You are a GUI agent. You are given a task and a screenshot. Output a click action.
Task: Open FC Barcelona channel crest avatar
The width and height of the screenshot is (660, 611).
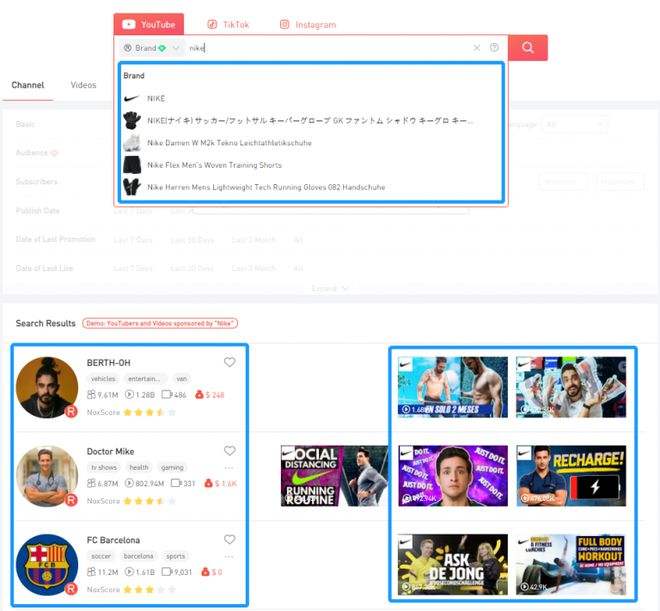click(47, 565)
